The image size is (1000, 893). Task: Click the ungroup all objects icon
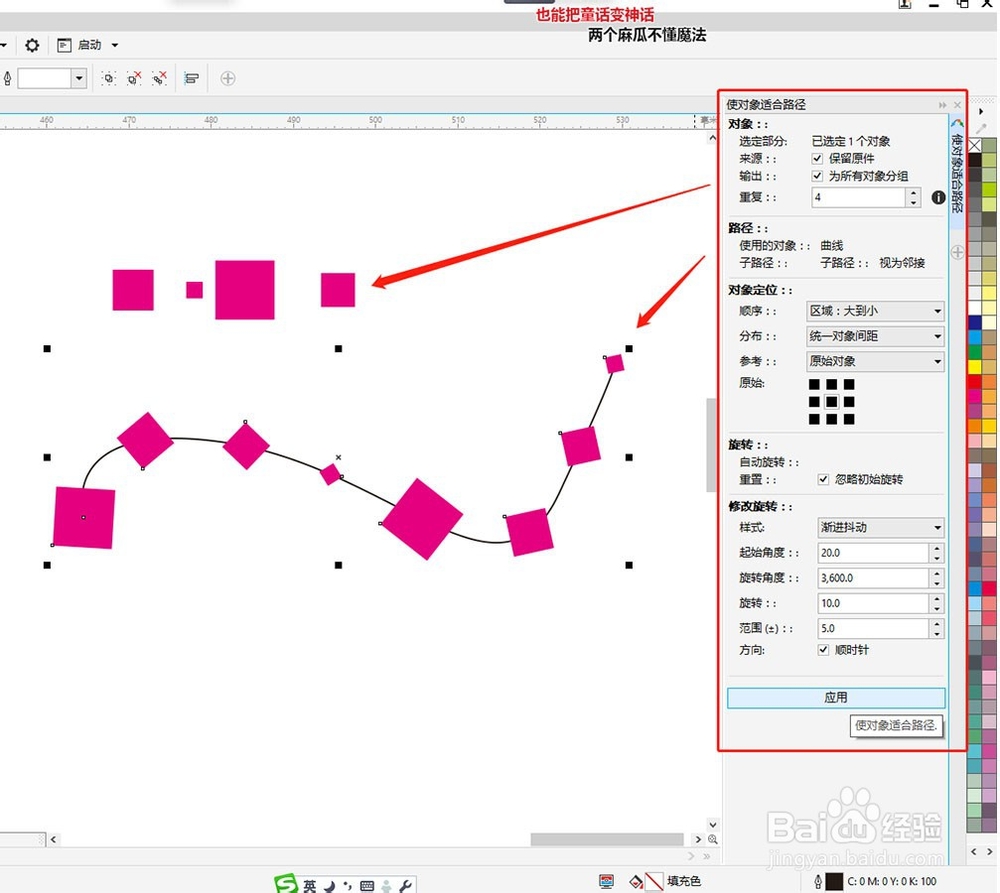click(x=159, y=78)
